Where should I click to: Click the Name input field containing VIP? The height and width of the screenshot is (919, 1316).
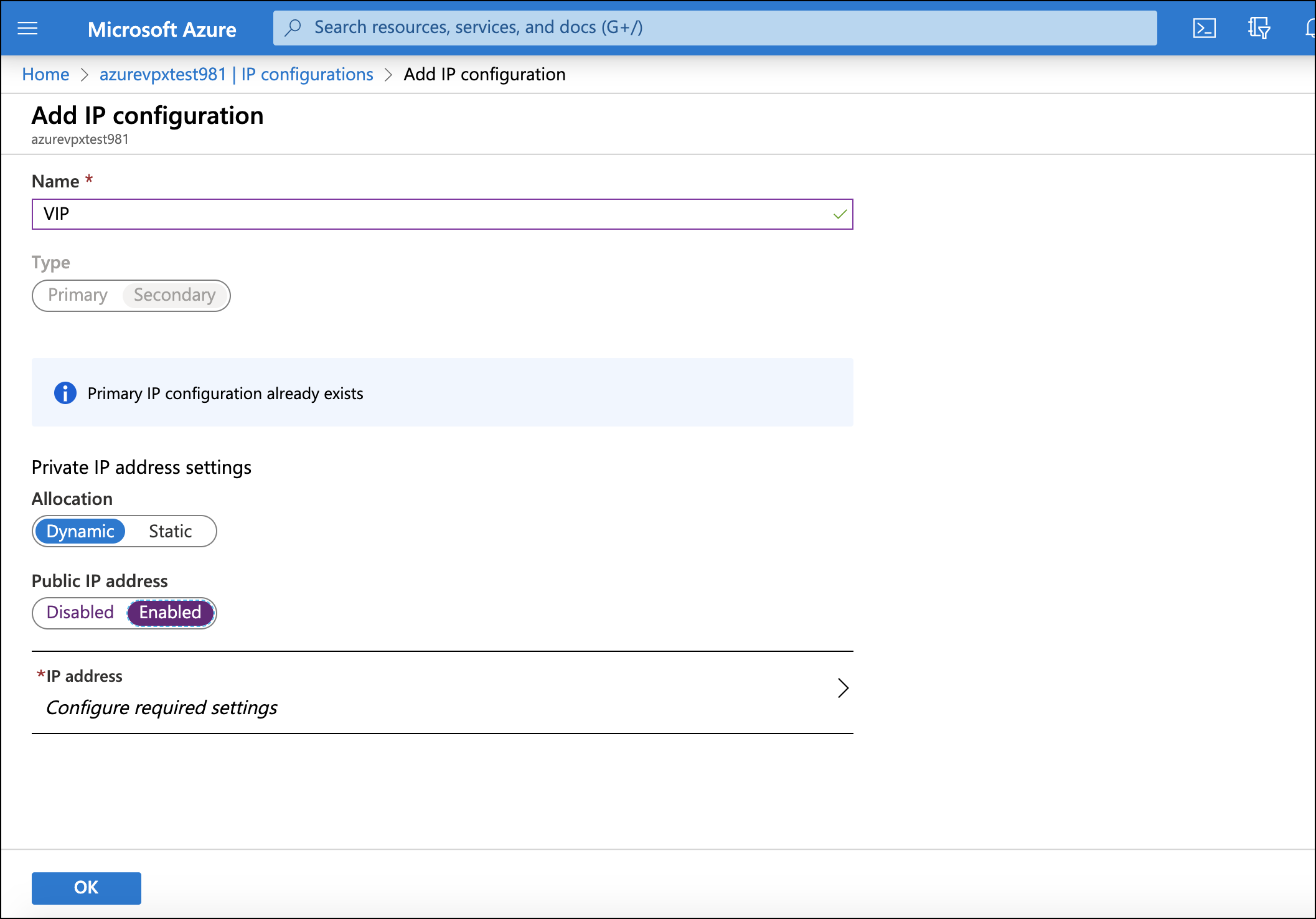click(x=442, y=214)
